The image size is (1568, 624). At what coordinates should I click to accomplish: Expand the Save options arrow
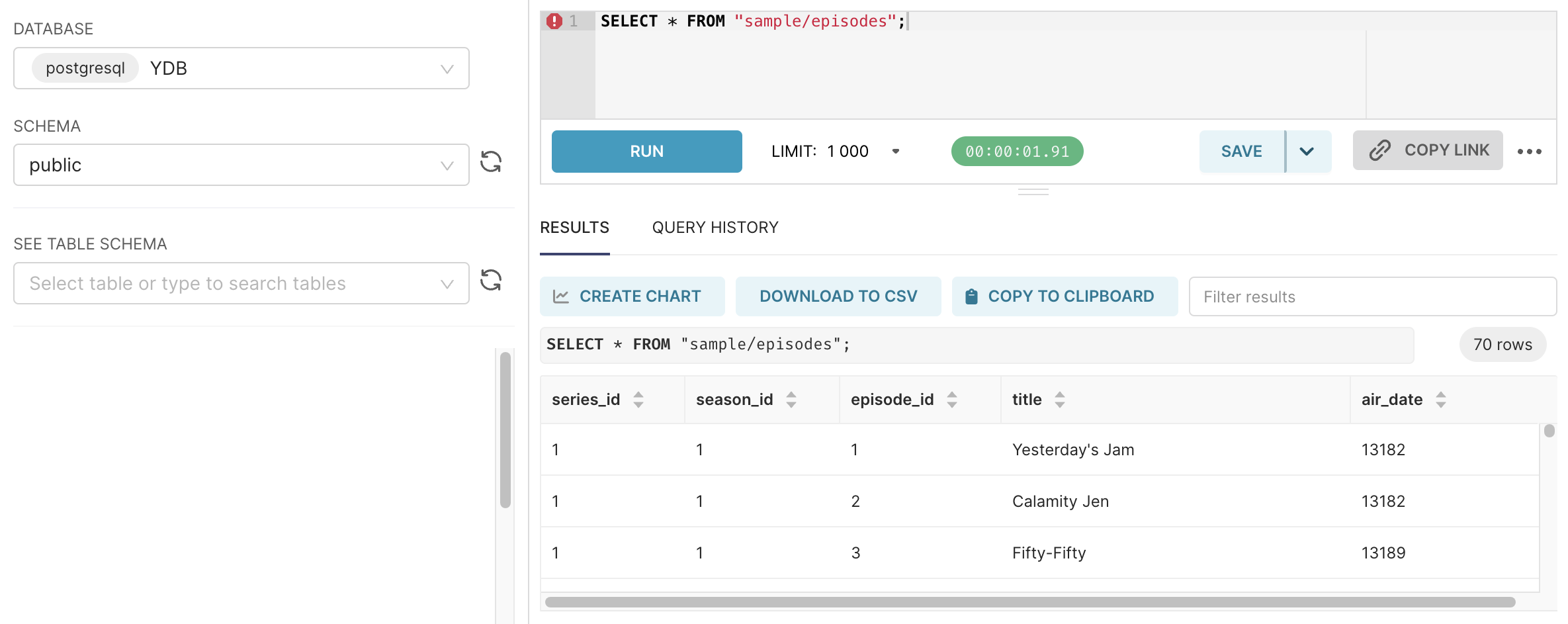point(1307,152)
